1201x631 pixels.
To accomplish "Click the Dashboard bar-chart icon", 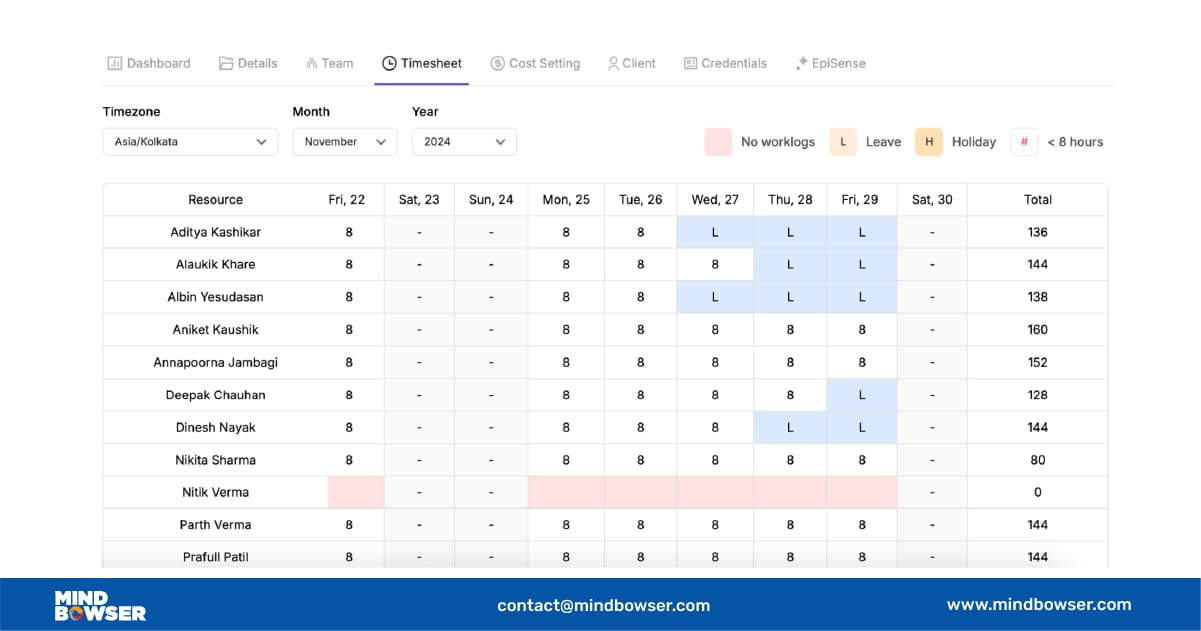I will [x=114, y=63].
